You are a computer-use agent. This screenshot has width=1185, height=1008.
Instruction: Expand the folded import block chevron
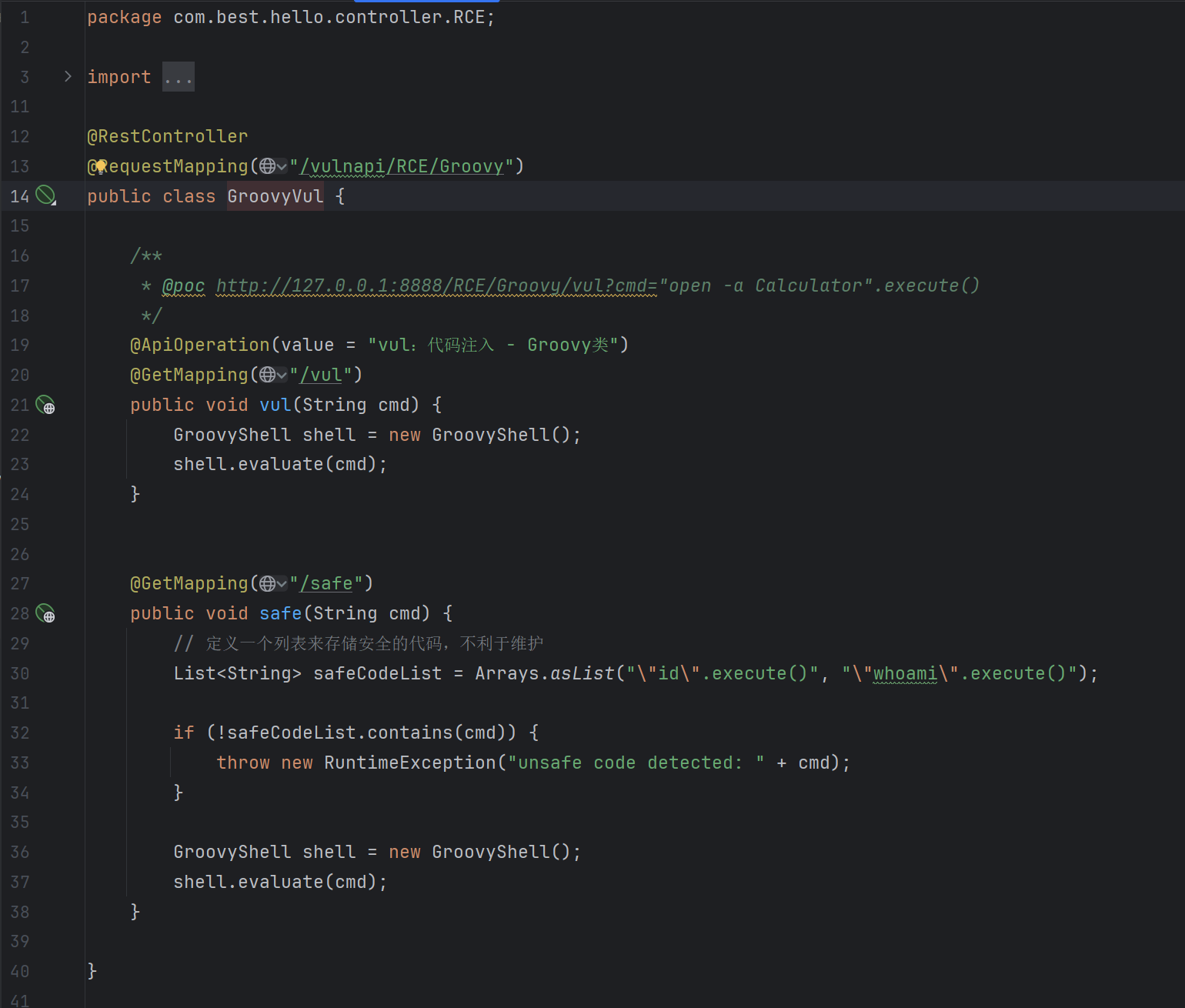click(x=68, y=76)
